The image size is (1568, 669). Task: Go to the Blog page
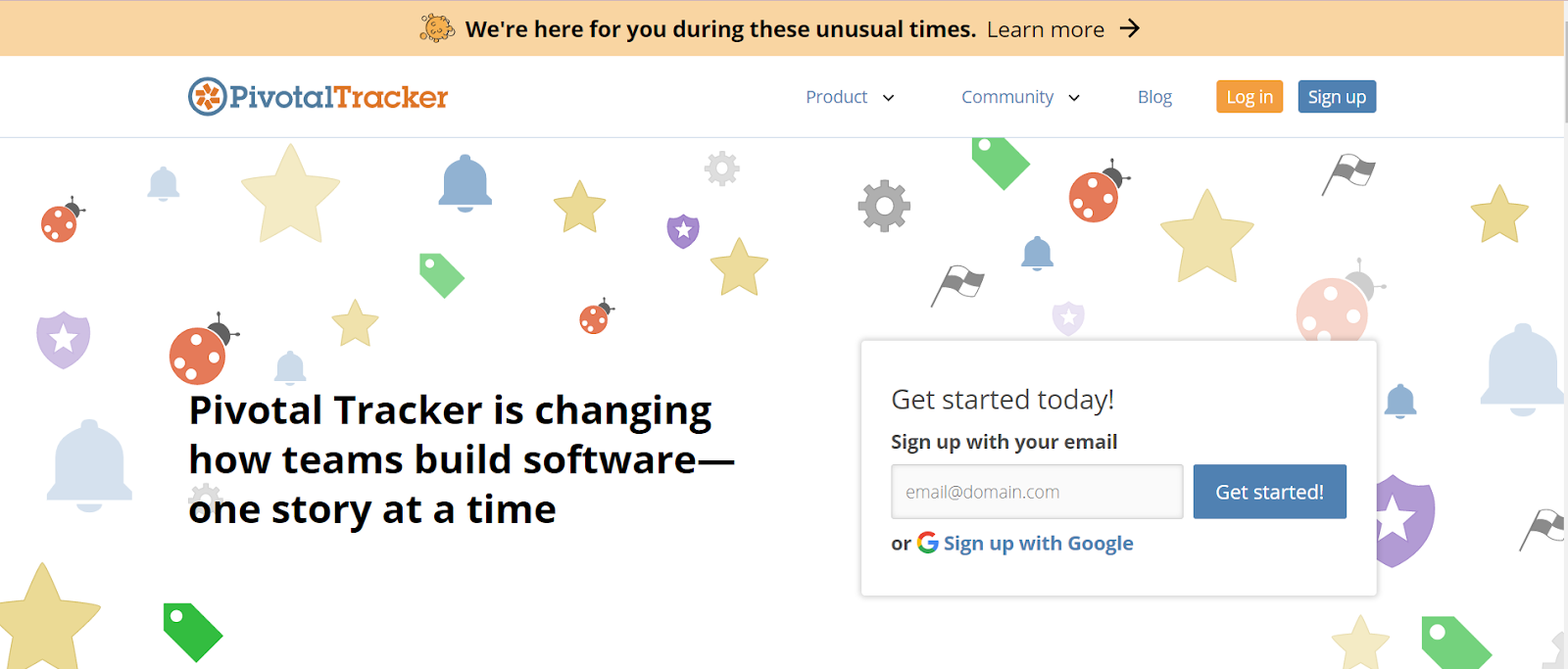coord(1154,97)
